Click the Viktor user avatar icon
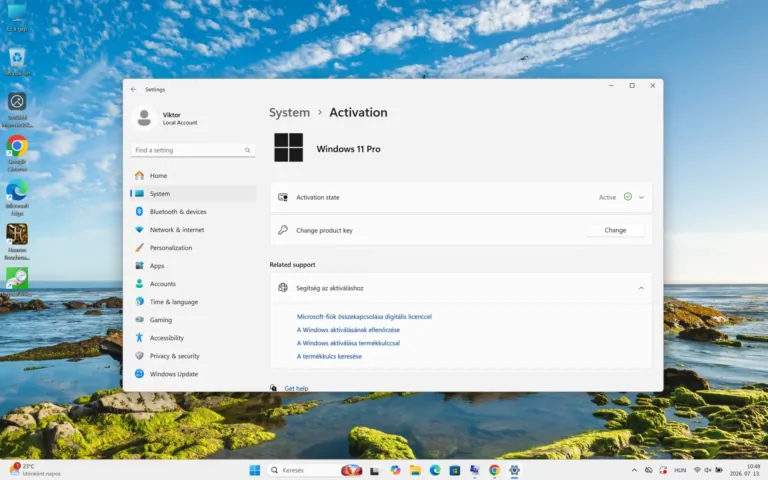Viewport: 768px width, 480px height. pyautogui.click(x=144, y=118)
